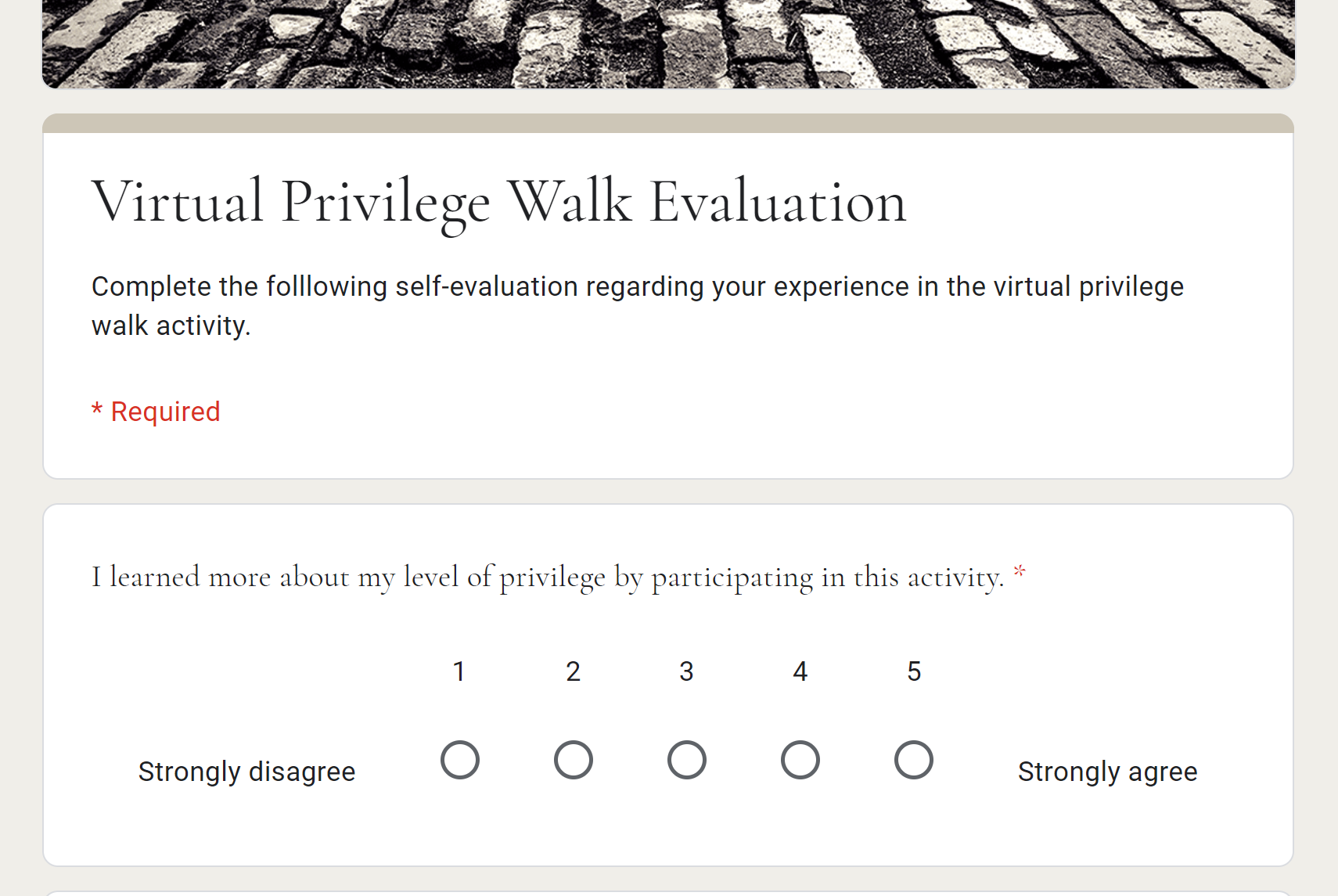Select radio button 2 on the scale
The height and width of the screenshot is (896, 1338).
pyautogui.click(x=574, y=759)
